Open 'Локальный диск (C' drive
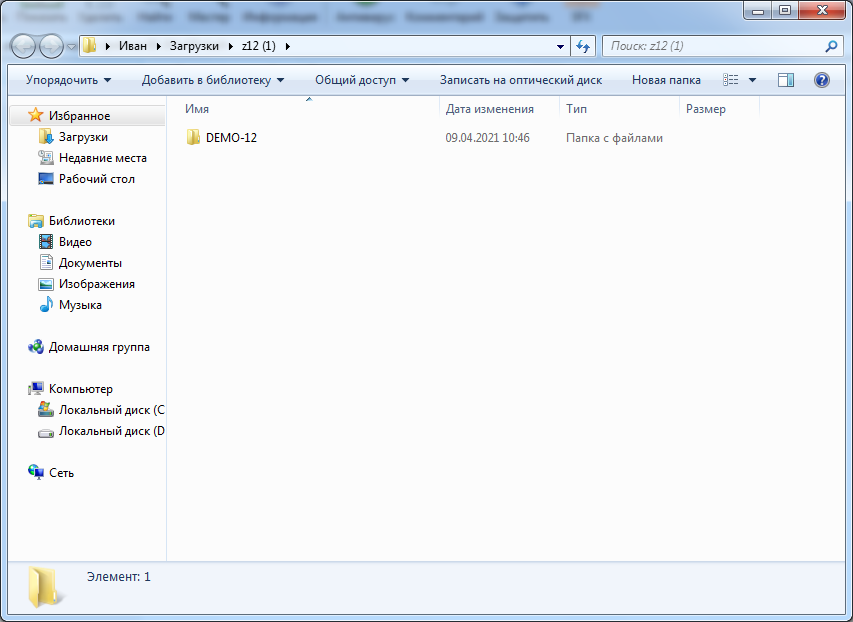 (112, 410)
